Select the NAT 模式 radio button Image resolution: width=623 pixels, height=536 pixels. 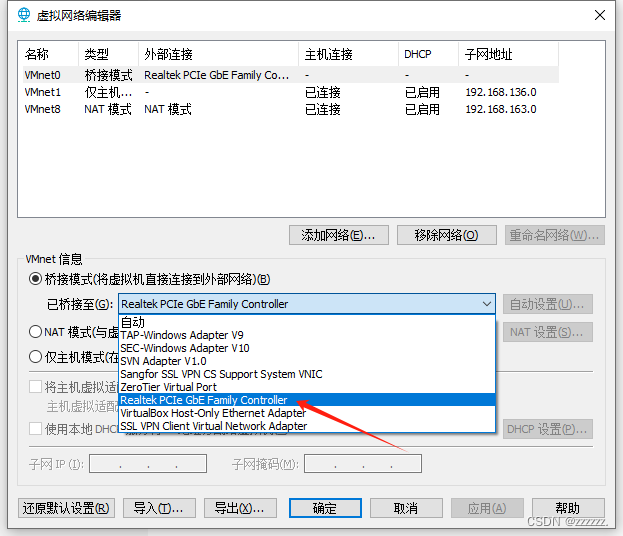[35, 331]
